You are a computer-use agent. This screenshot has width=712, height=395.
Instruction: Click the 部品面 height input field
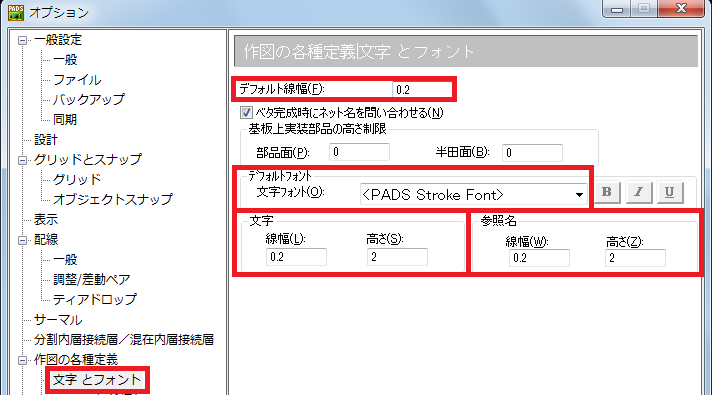click(x=359, y=152)
